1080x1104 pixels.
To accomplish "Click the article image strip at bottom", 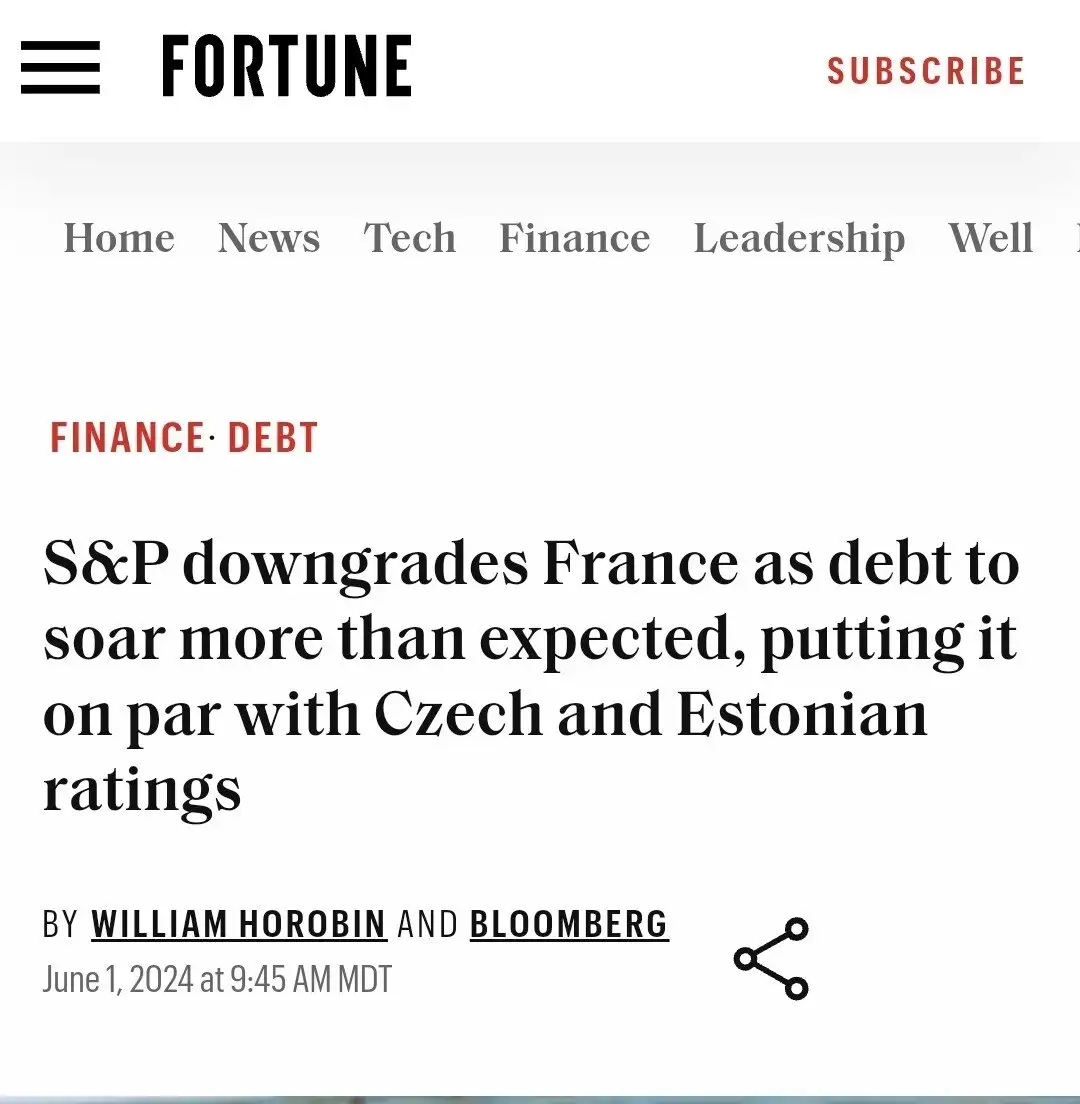I will click(x=540, y=1100).
